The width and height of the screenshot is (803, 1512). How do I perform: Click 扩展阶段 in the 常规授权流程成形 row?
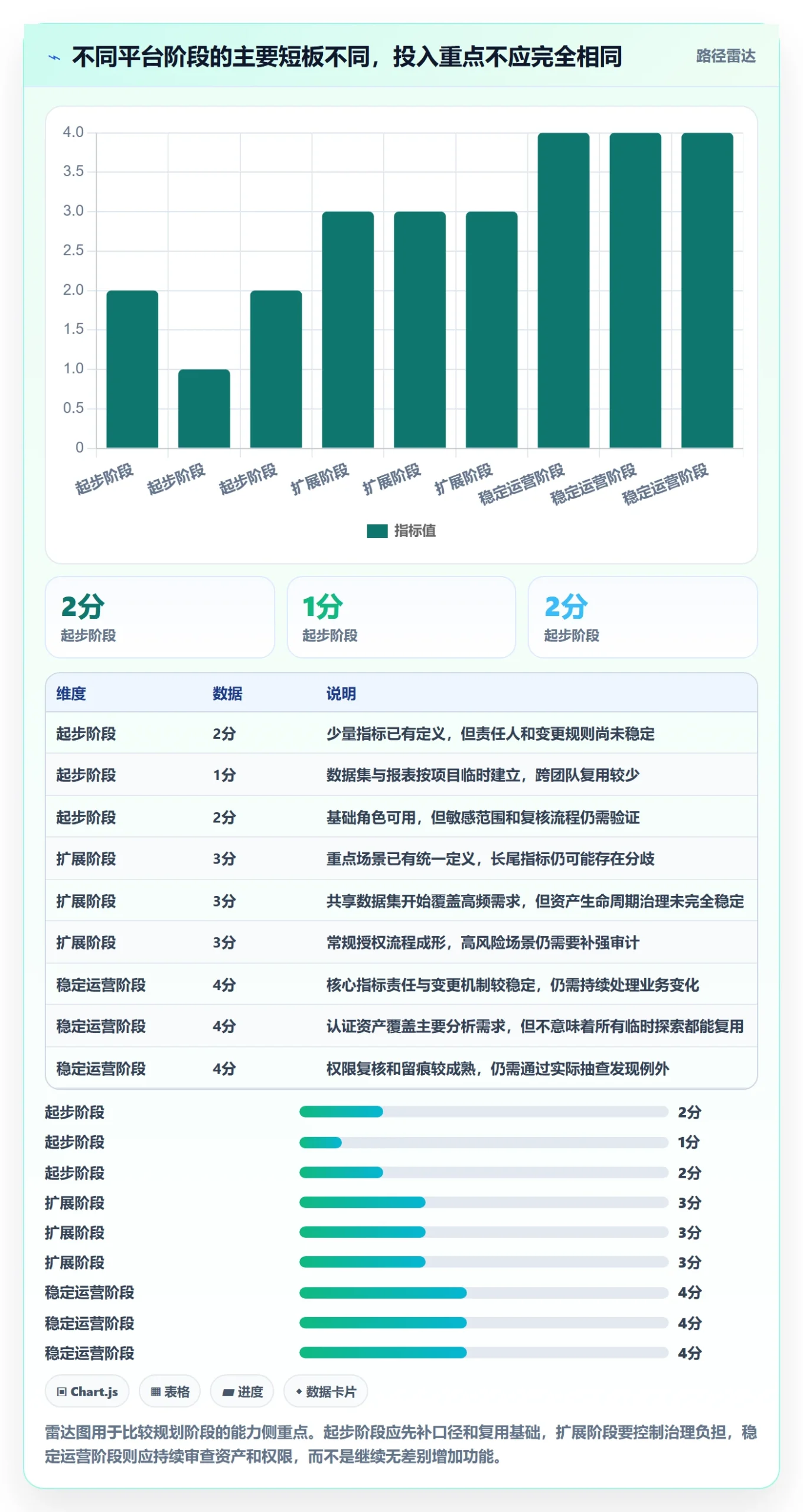86,943
